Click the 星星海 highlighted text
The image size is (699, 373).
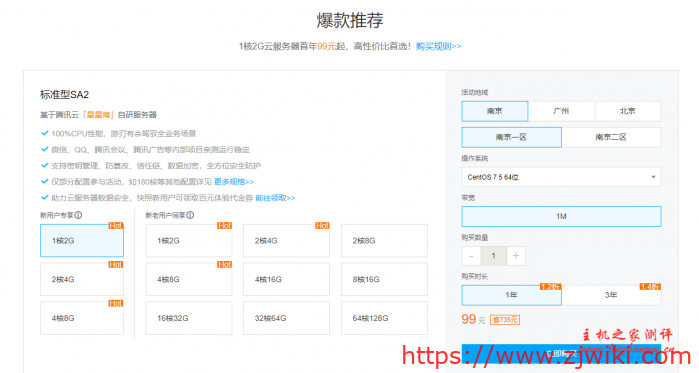coord(98,115)
